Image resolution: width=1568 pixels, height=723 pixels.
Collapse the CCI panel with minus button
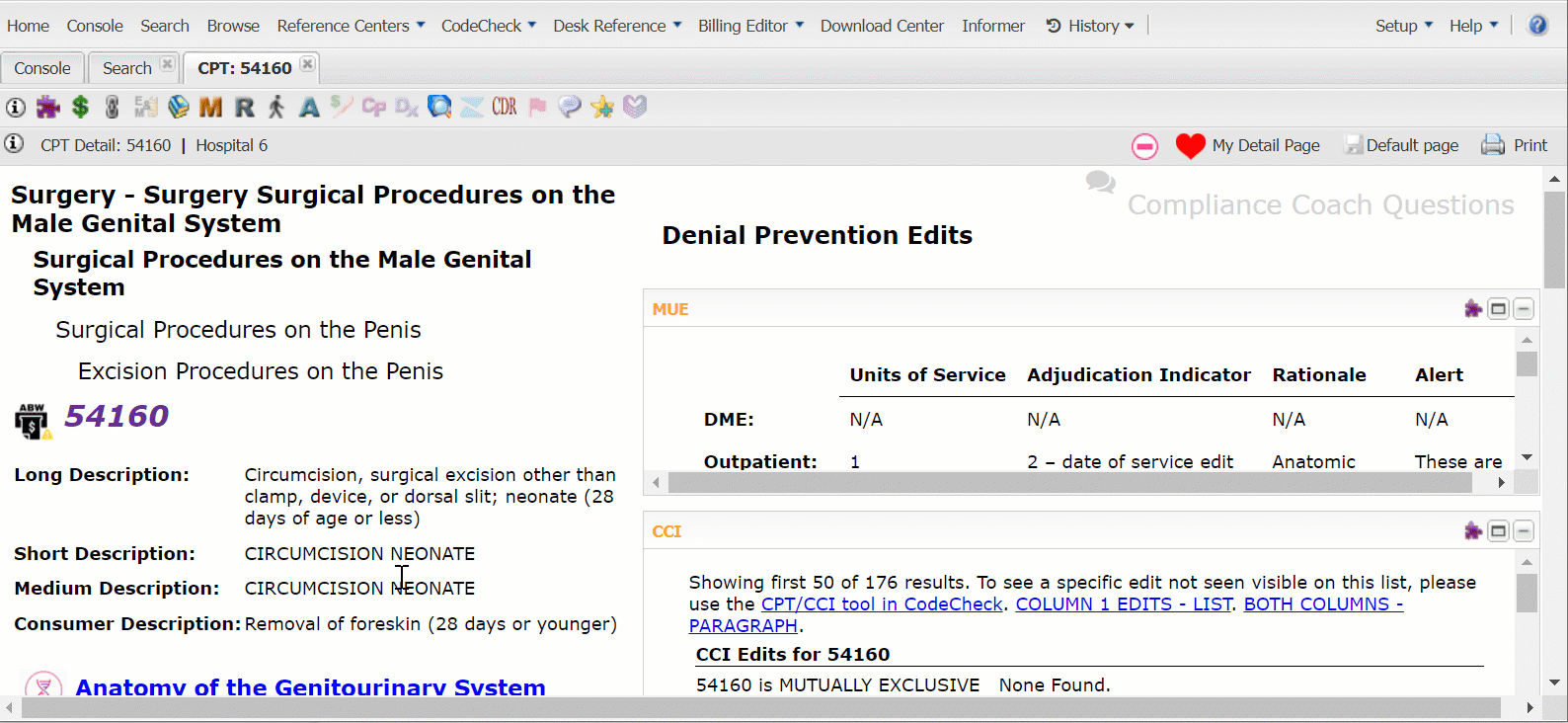1524,531
